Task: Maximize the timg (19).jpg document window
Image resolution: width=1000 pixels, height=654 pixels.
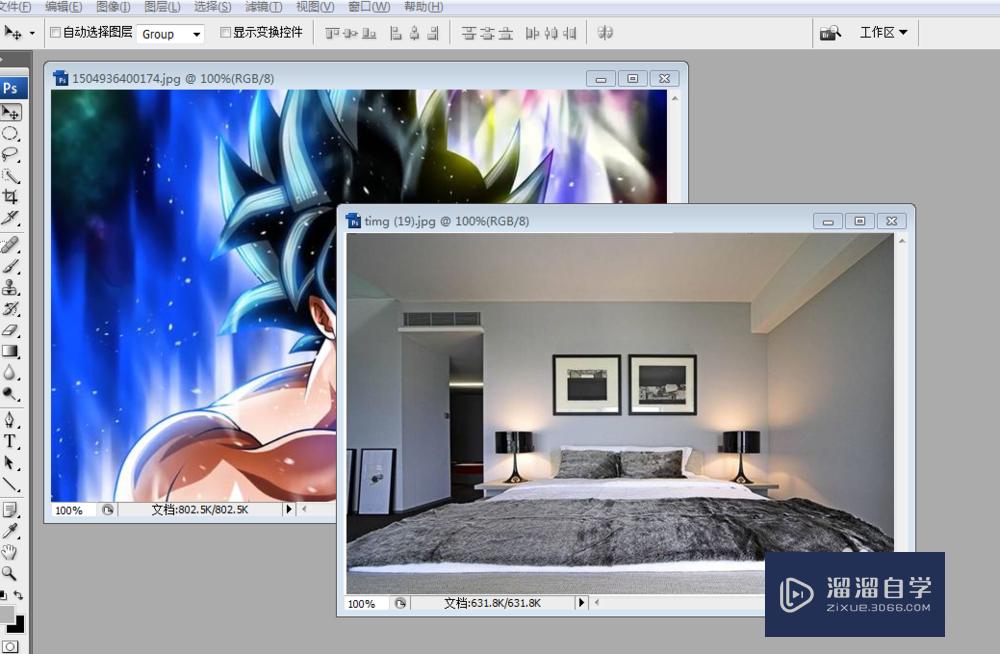Action: tap(860, 221)
